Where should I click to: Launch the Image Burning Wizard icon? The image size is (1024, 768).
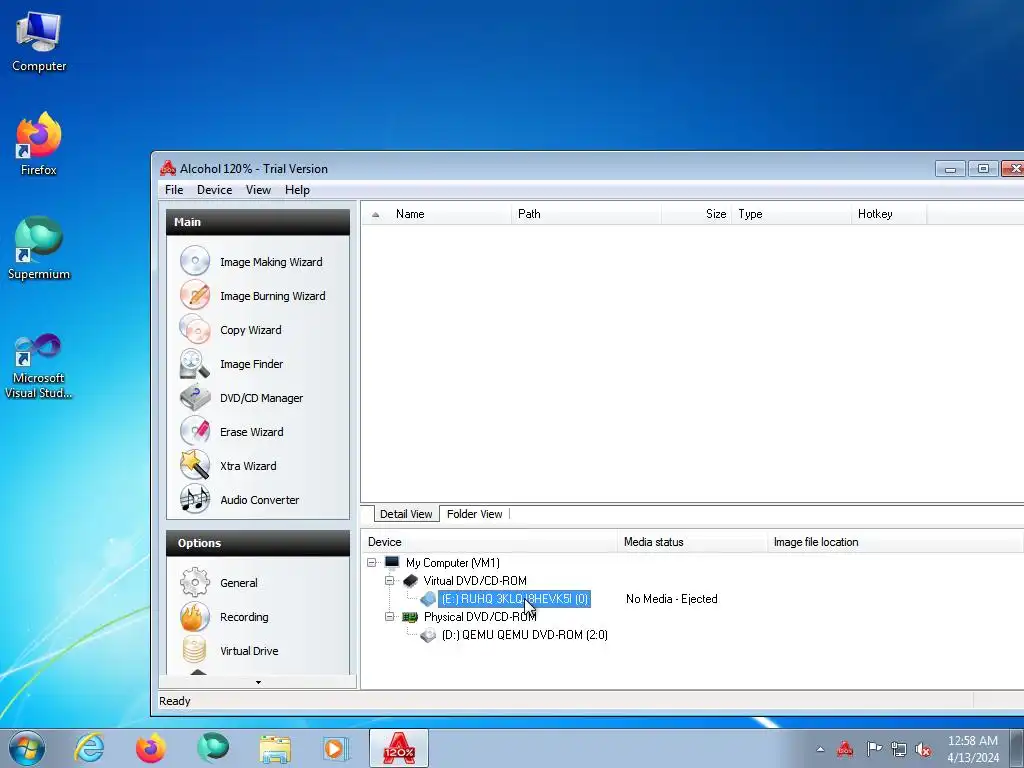[195, 295]
